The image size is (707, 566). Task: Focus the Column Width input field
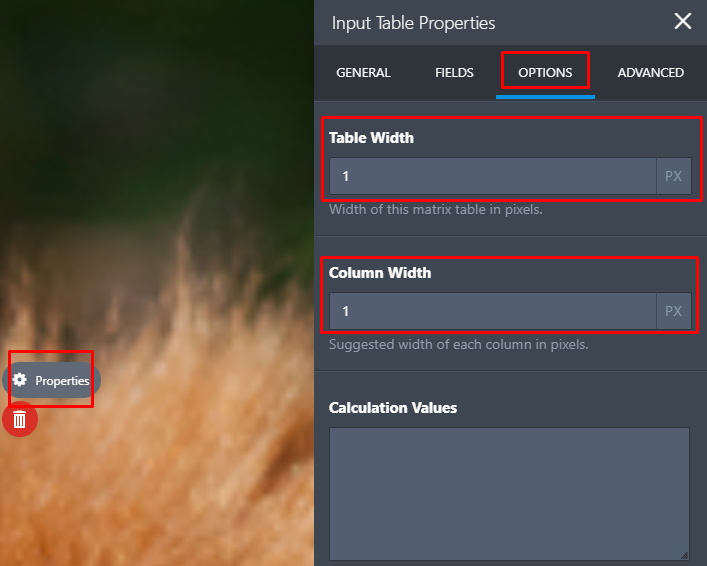point(492,311)
